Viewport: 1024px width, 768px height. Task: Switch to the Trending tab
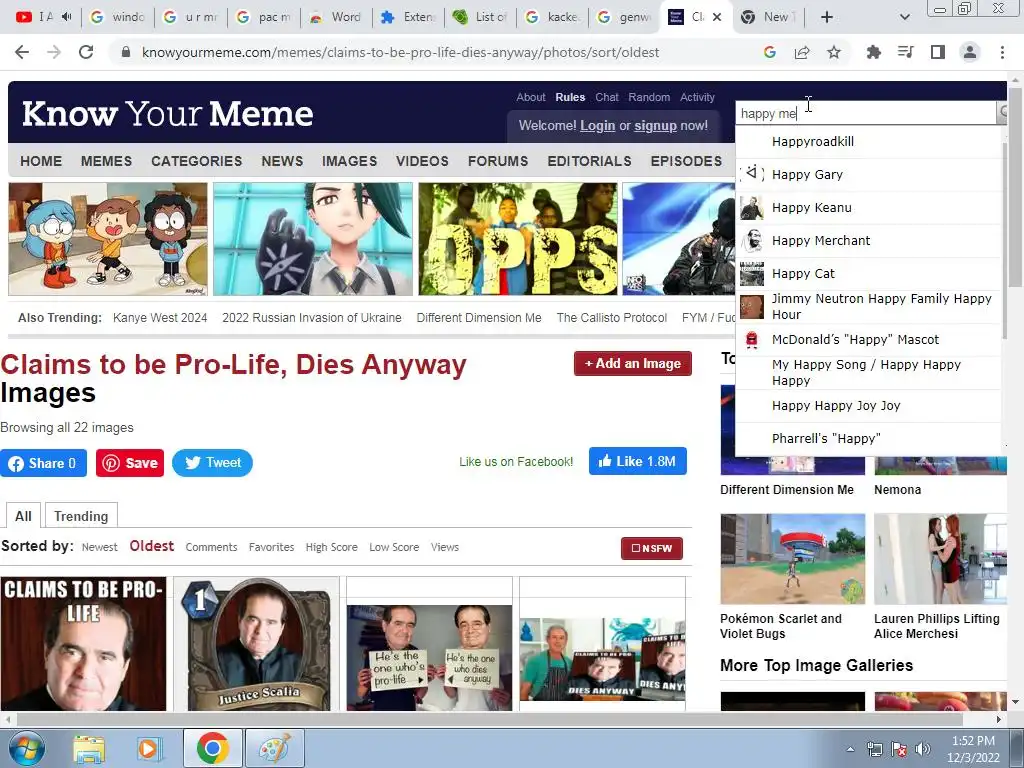click(x=81, y=516)
